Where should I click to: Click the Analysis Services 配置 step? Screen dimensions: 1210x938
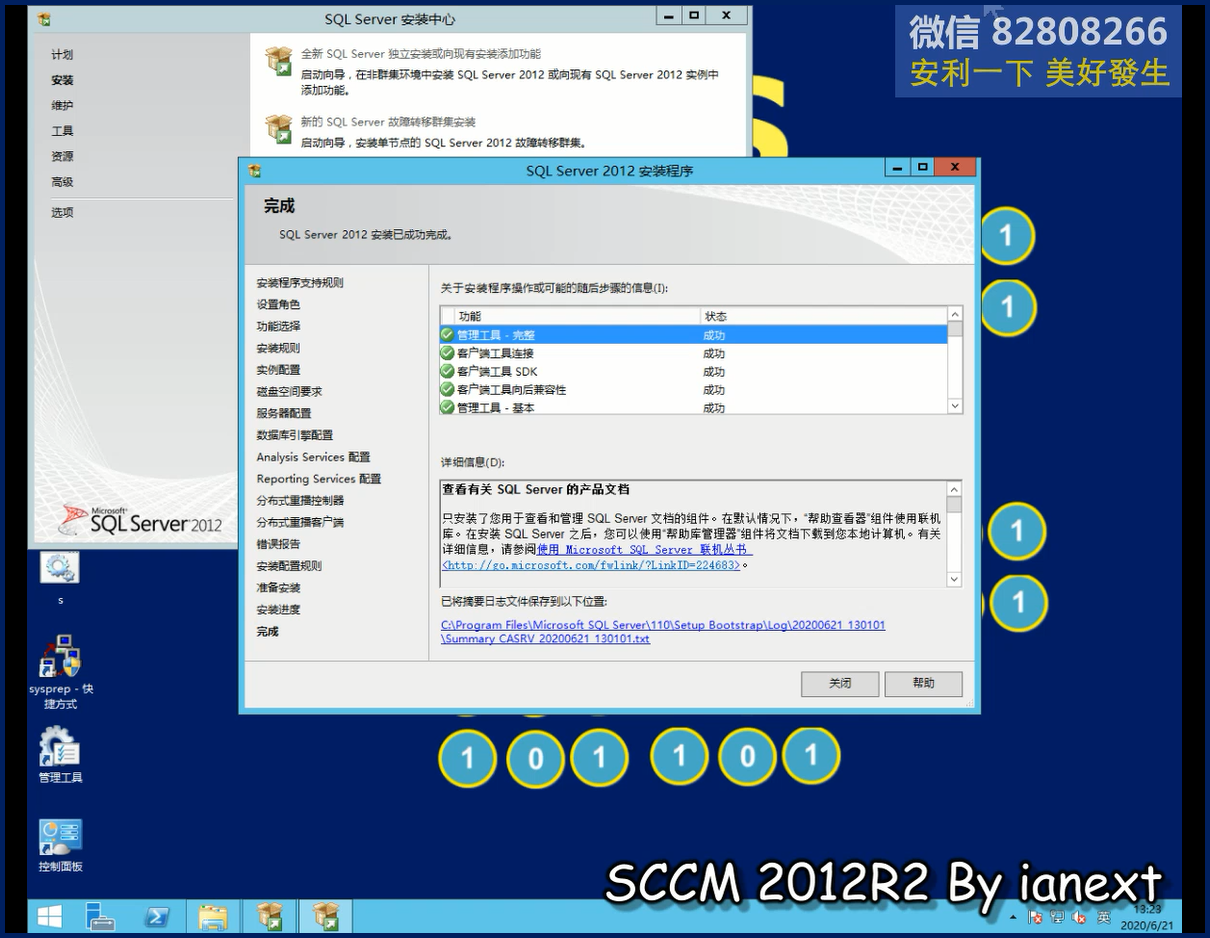[x=313, y=457]
